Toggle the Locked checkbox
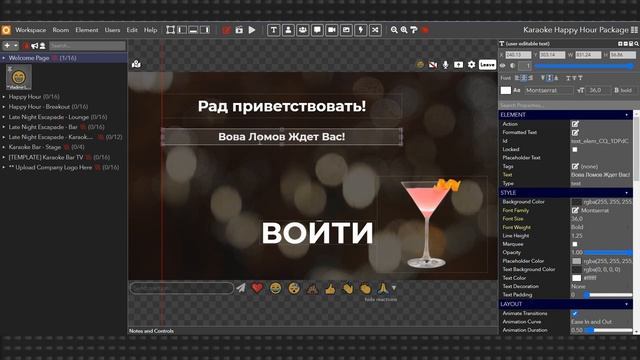Viewport: 640px width, 360px height. point(575,149)
